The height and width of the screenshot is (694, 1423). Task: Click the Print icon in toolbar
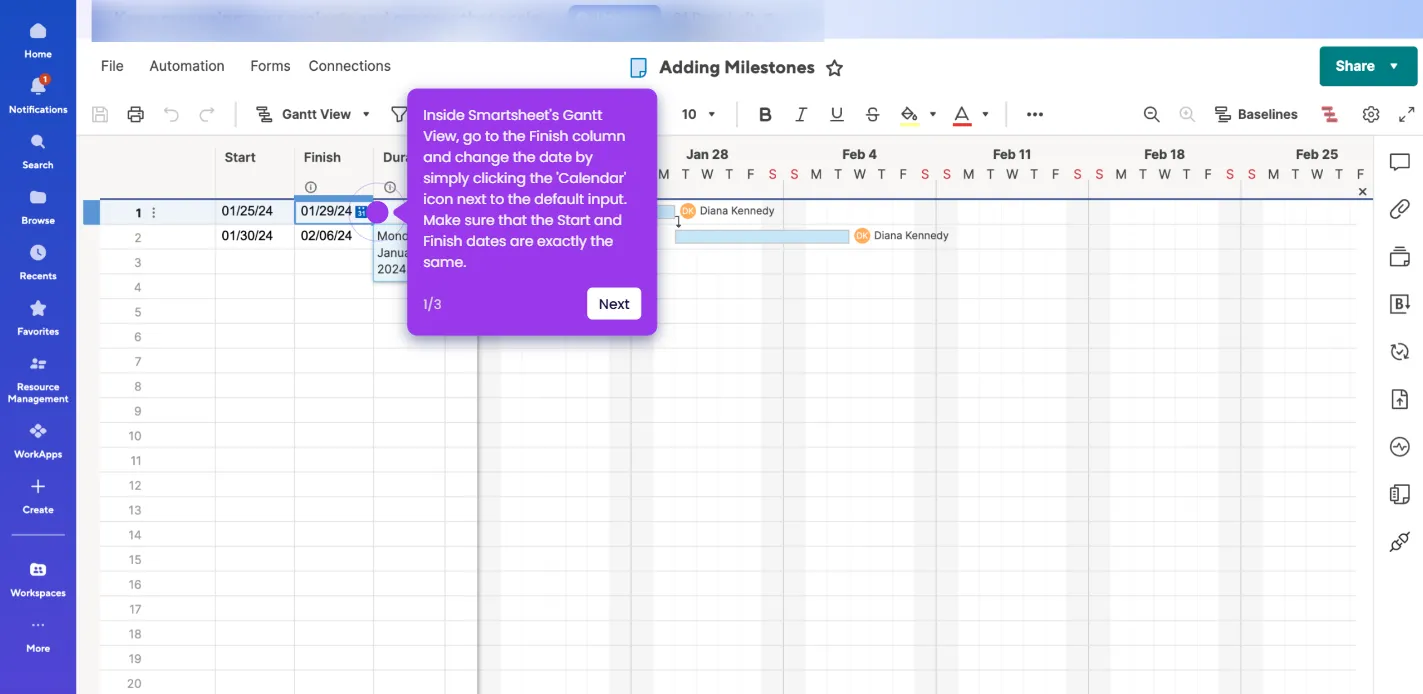[136, 114]
